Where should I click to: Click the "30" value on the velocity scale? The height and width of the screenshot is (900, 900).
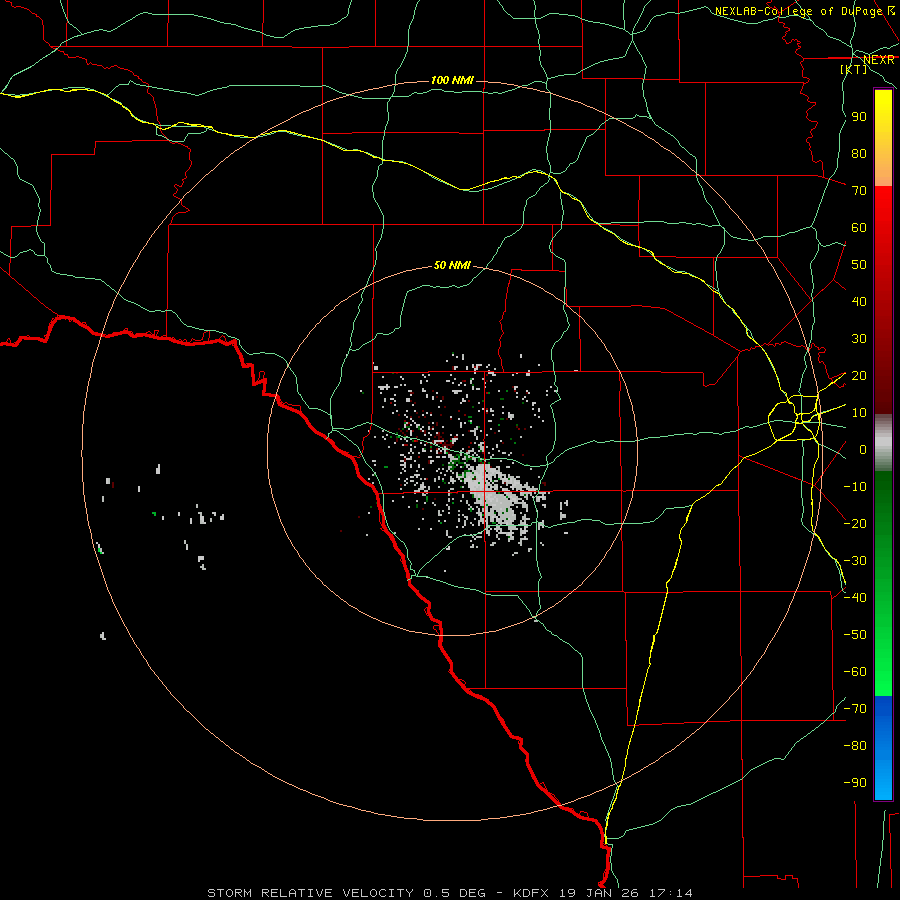coord(859,339)
